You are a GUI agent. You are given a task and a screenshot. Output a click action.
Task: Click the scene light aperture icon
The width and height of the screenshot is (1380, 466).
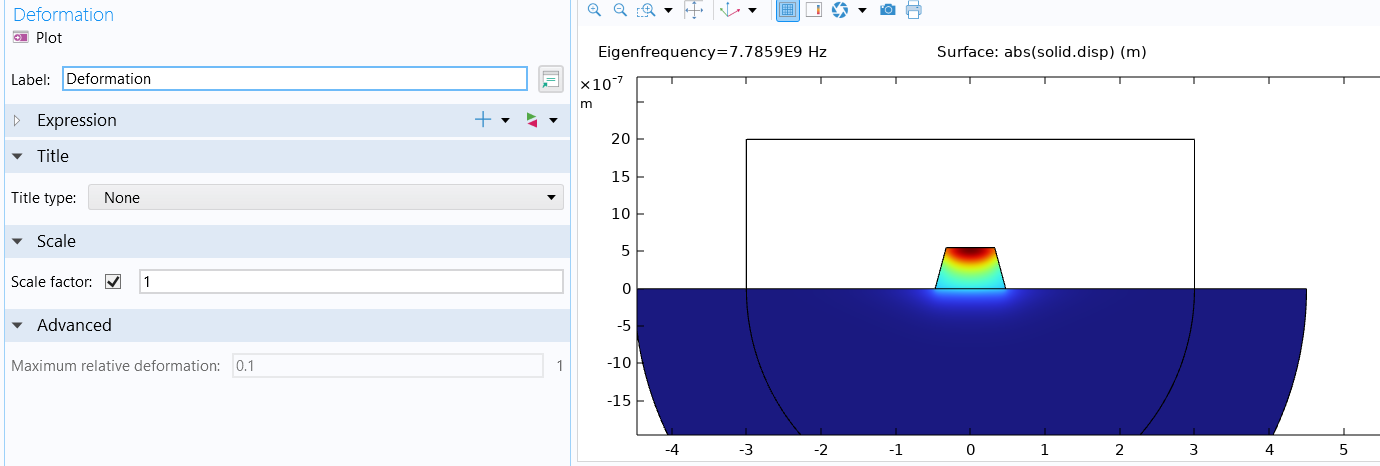pos(840,10)
